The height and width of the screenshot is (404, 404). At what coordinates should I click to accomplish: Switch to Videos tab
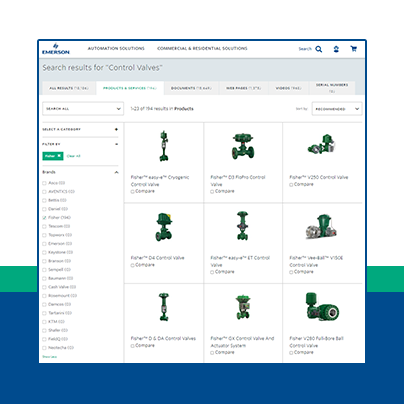(289, 88)
